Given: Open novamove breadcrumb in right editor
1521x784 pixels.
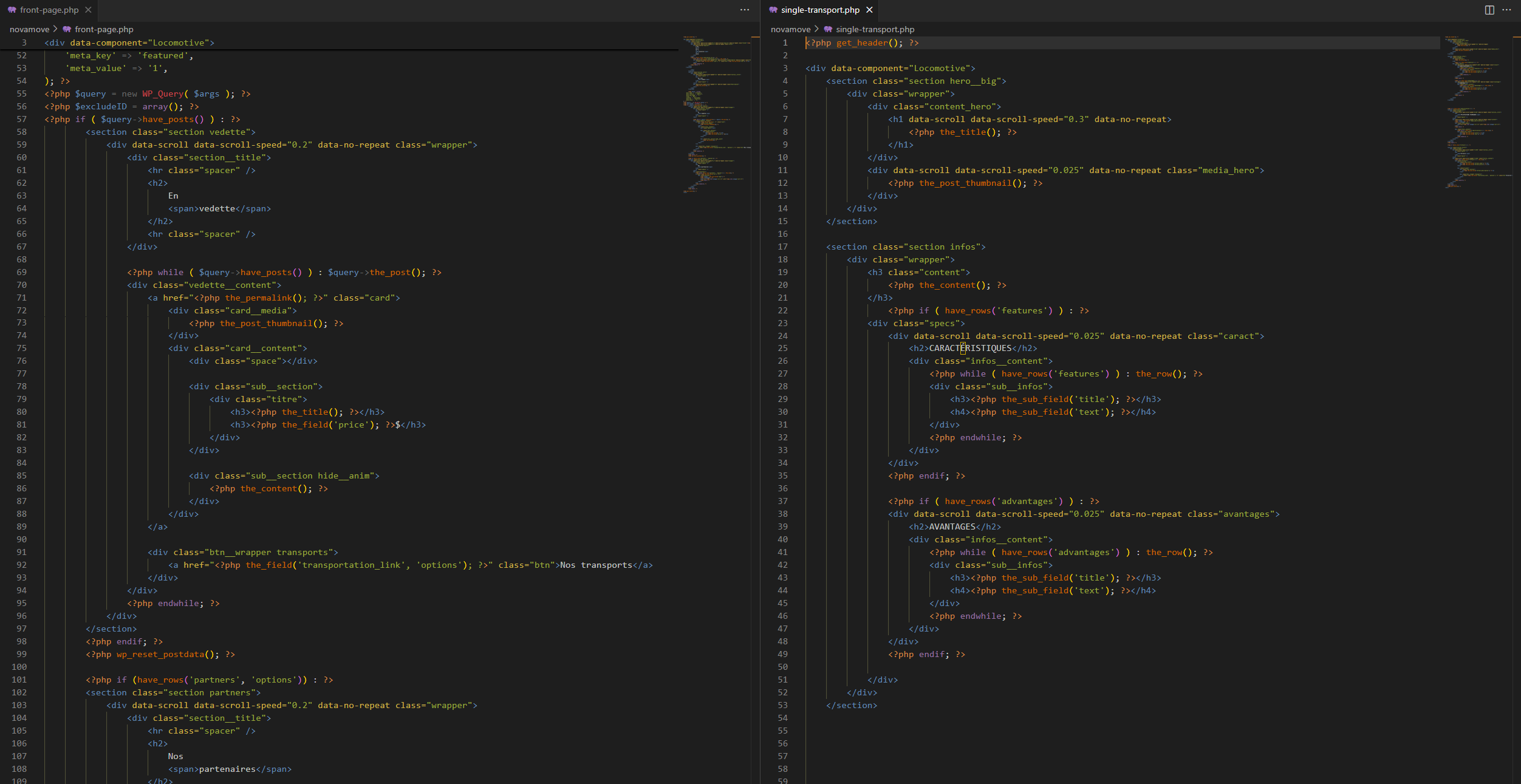Looking at the screenshot, I should 790,29.
